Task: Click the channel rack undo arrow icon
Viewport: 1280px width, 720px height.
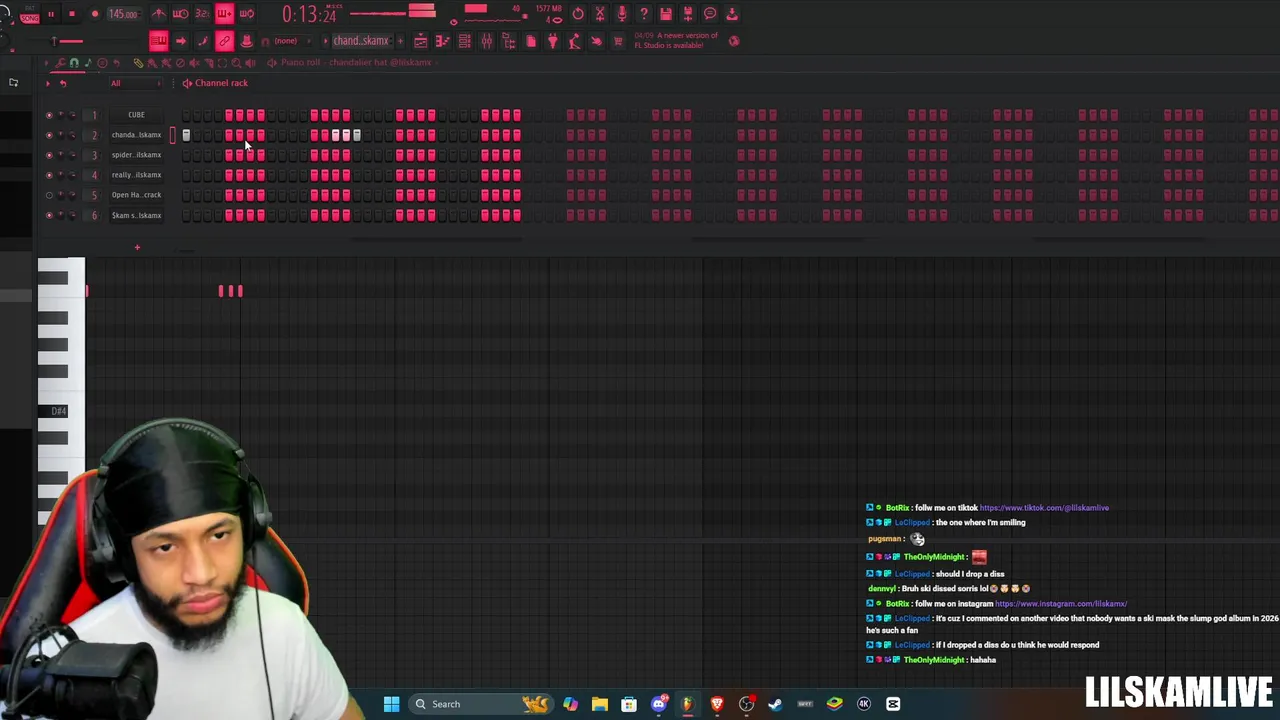Action: pos(63,83)
